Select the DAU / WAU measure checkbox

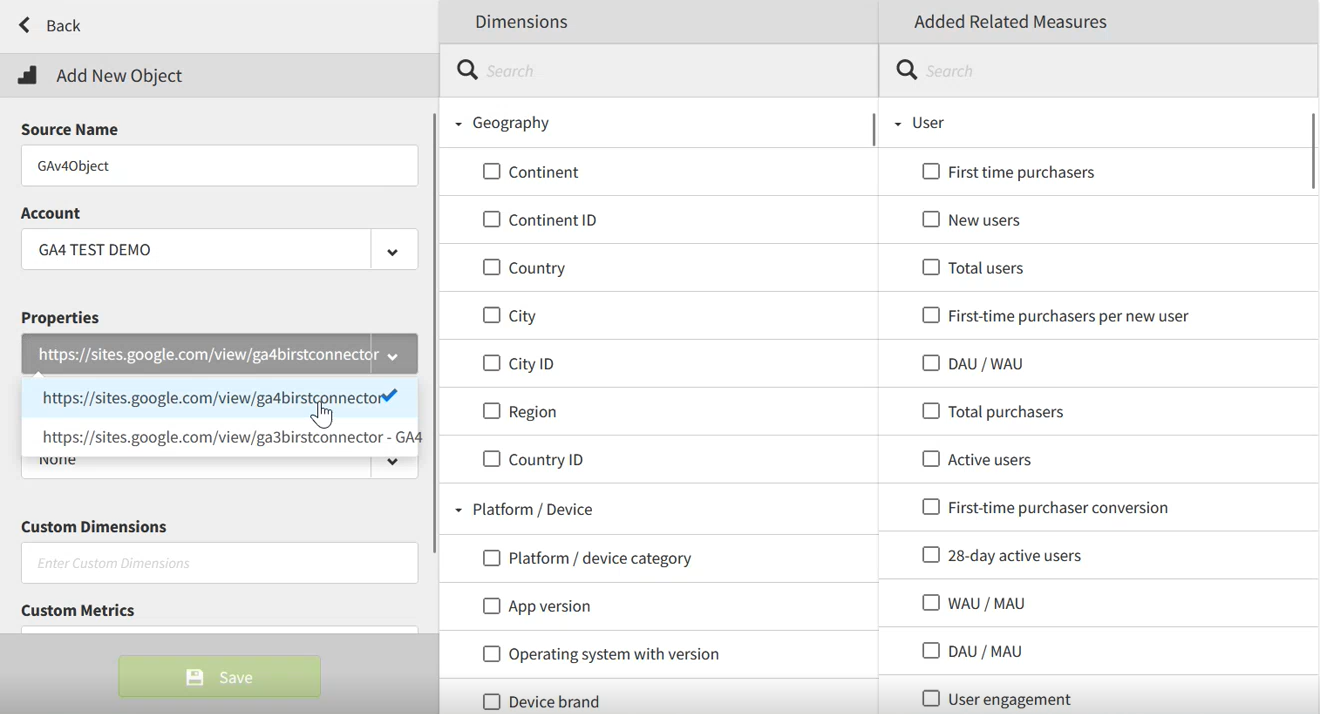[x=931, y=364]
